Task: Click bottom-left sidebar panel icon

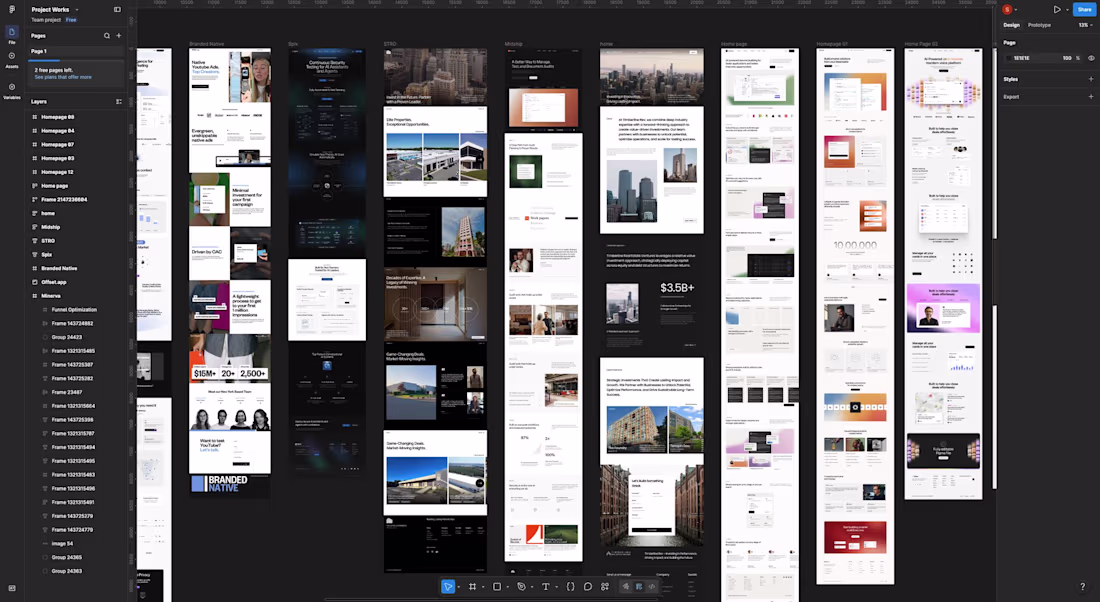Action: click(12, 588)
